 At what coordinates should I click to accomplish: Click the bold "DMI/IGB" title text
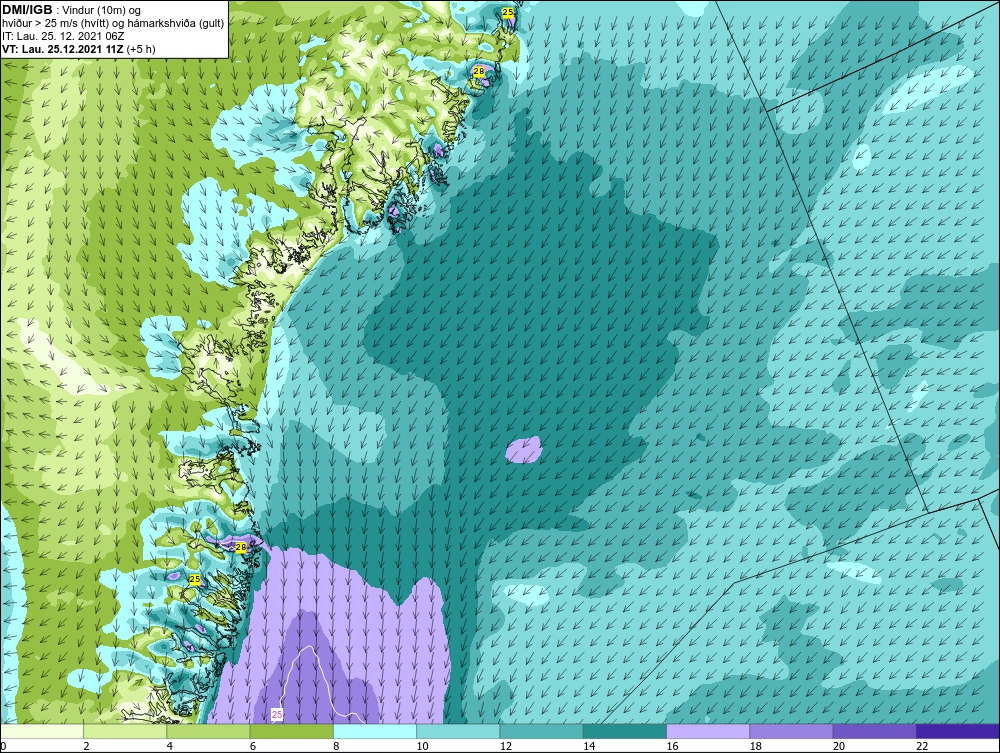pyautogui.click(x=27, y=10)
